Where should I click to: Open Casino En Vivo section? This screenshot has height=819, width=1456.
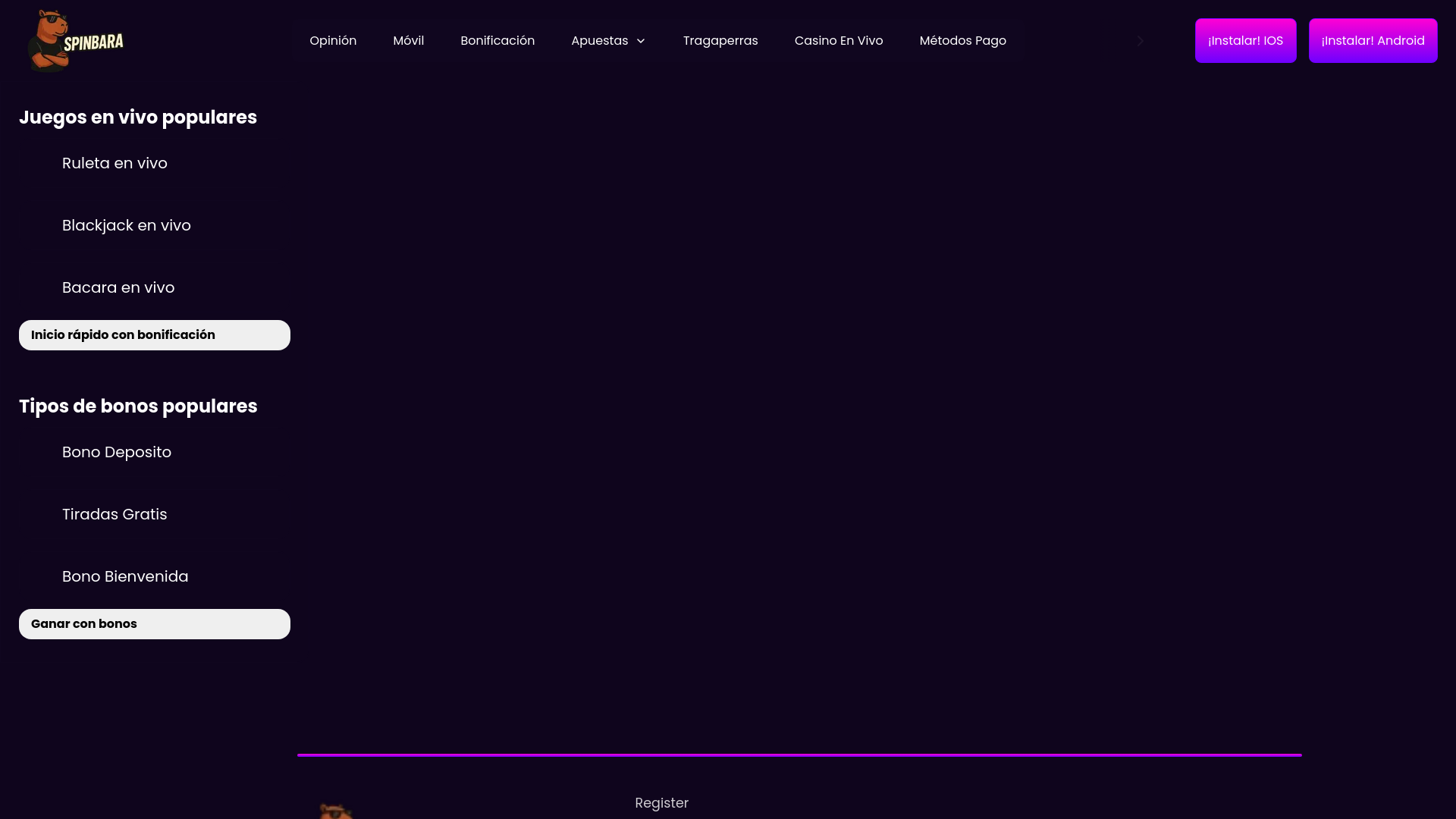click(839, 41)
